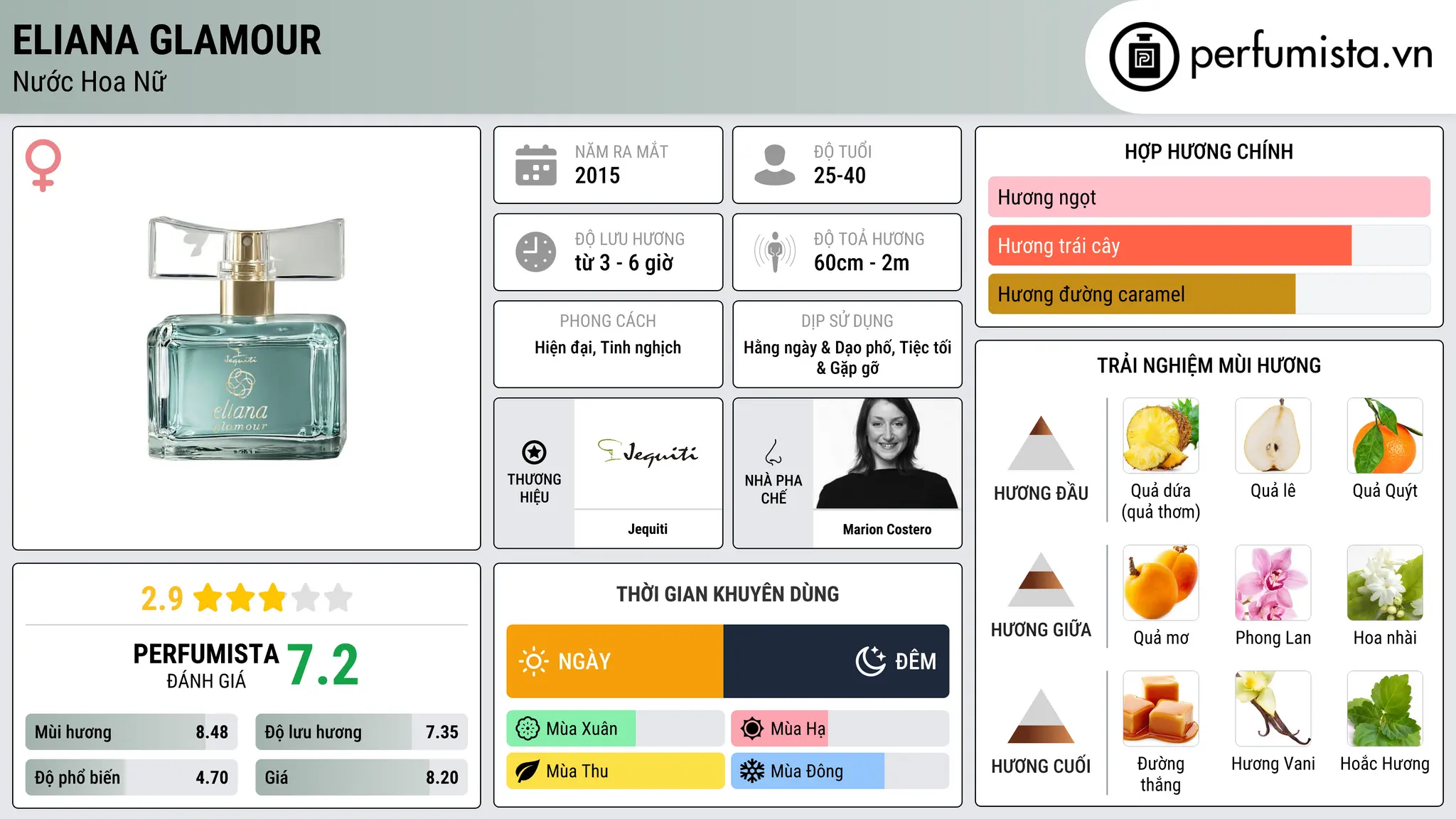Select the Hoắc Hương patchouli image
The width and height of the screenshot is (1456, 819).
[1385, 709]
